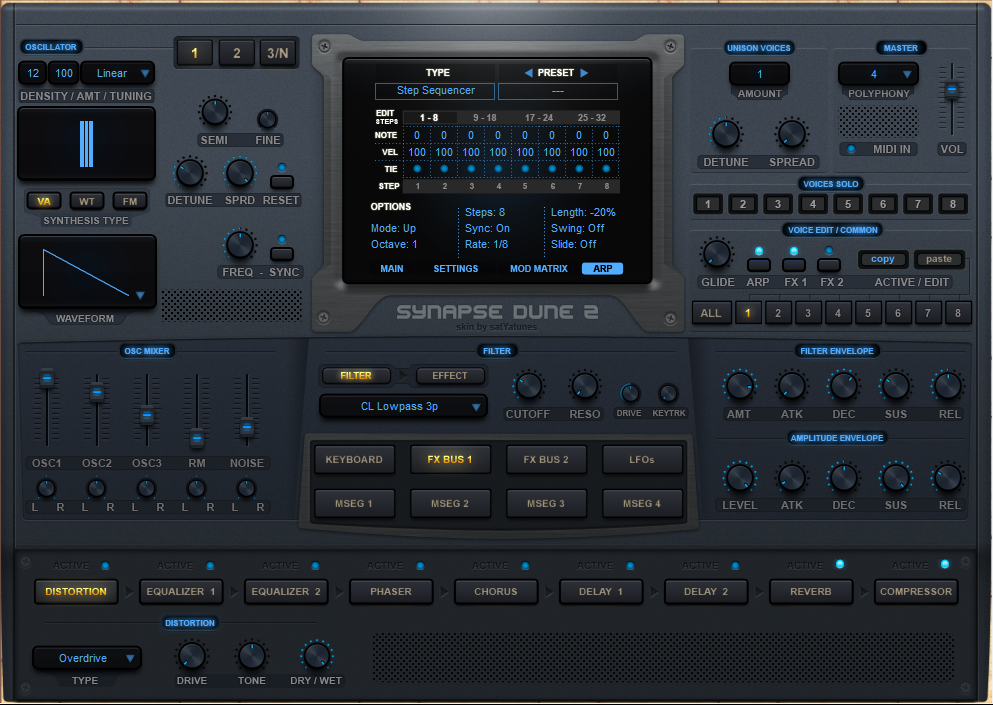Open the MSEG 2 panel button

pos(450,504)
